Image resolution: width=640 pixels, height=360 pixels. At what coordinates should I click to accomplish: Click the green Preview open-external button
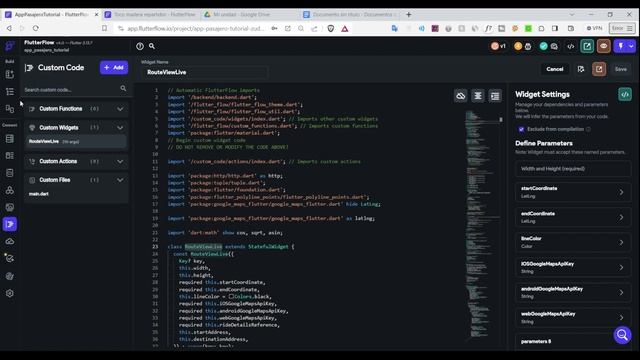pos(587,46)
